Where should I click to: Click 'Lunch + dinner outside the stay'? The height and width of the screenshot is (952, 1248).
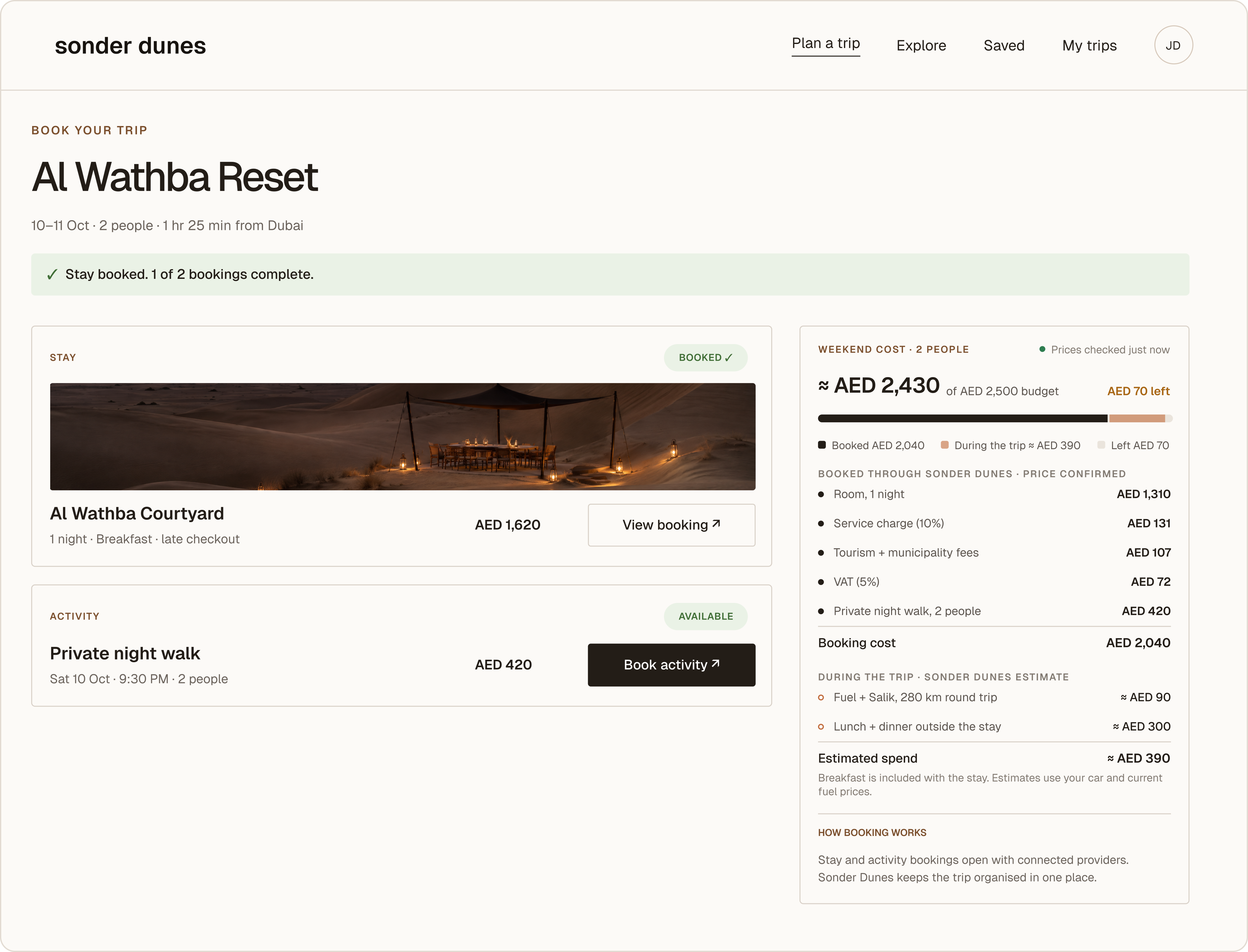(x=994, y=726)
